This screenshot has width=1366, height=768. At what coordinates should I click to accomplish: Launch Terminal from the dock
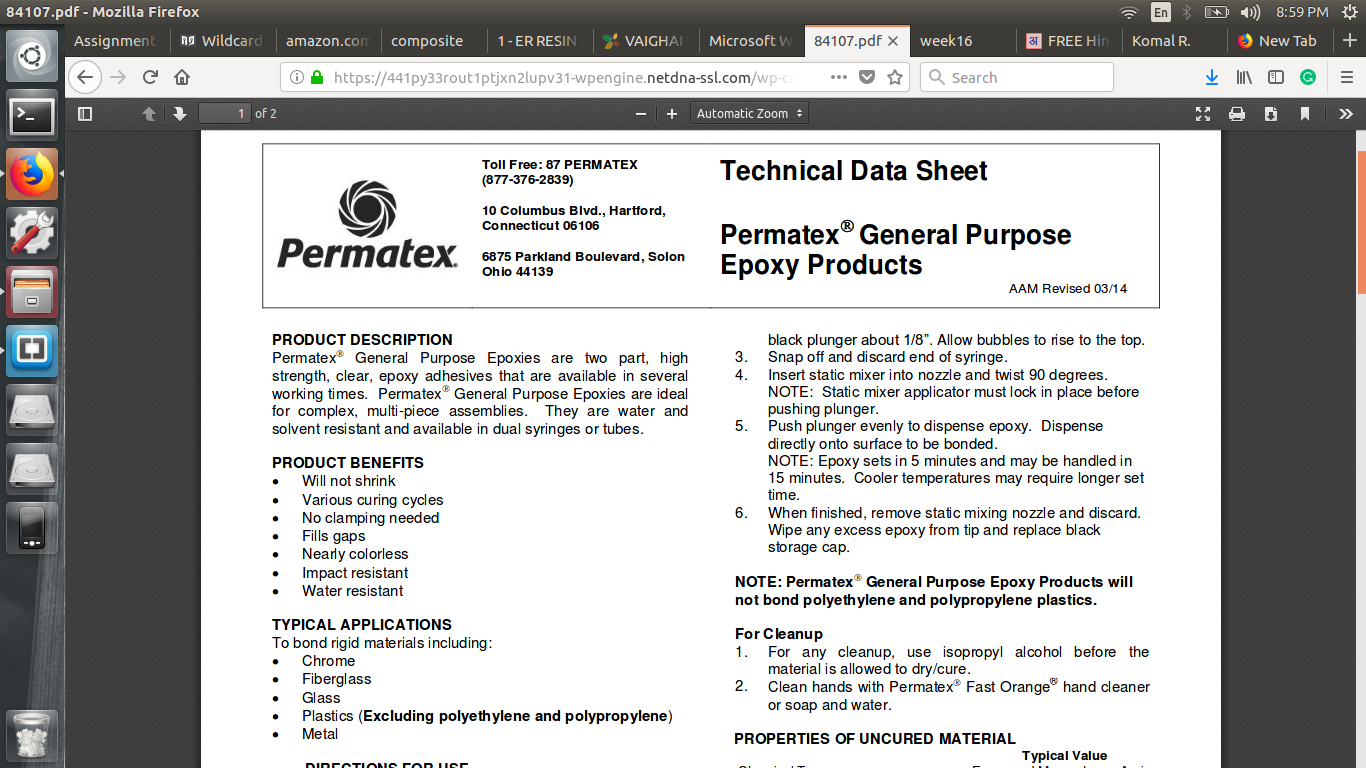tap(33, 116)
